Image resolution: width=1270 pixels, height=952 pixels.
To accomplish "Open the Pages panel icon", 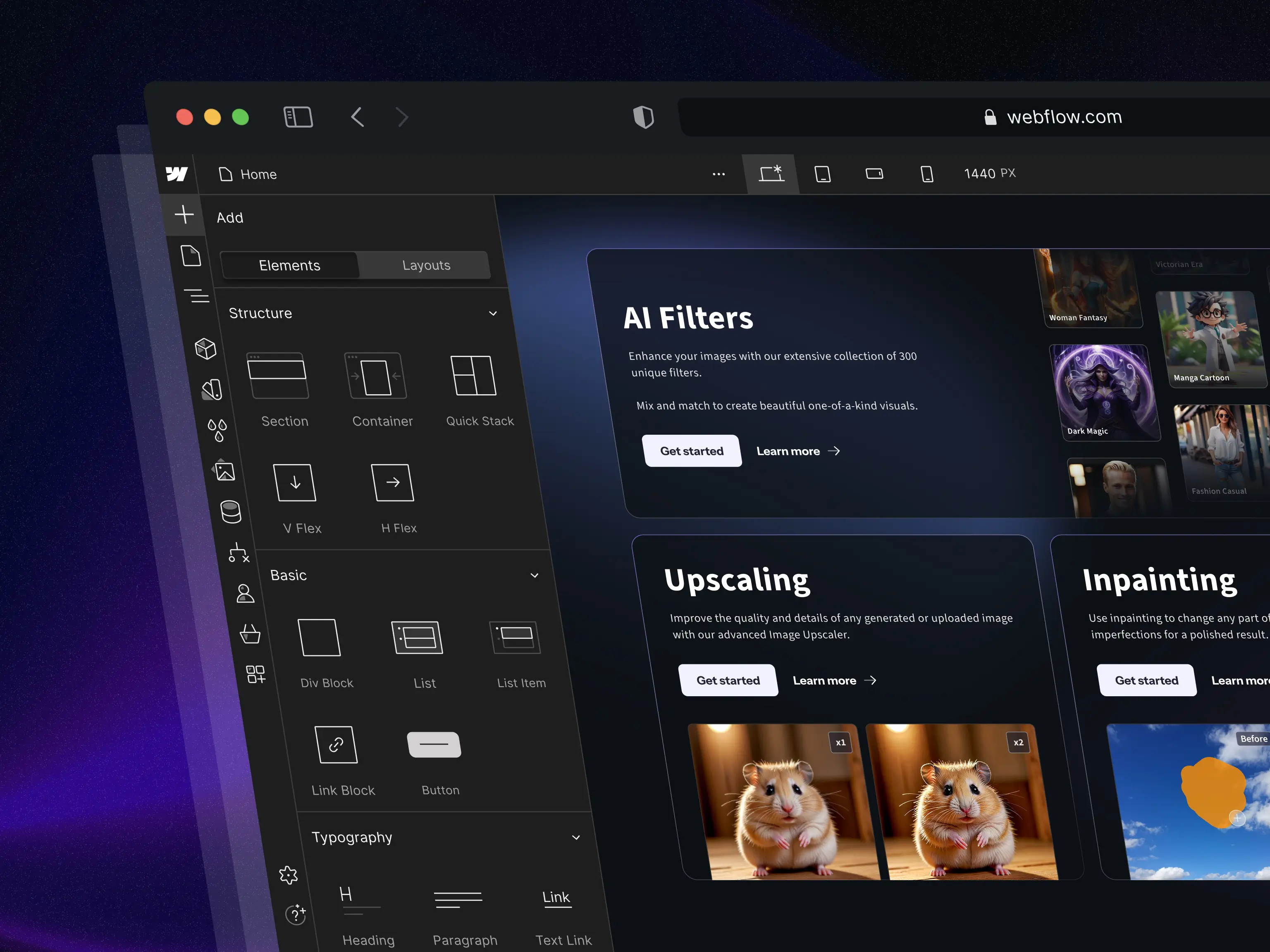I will coord(191,255).
